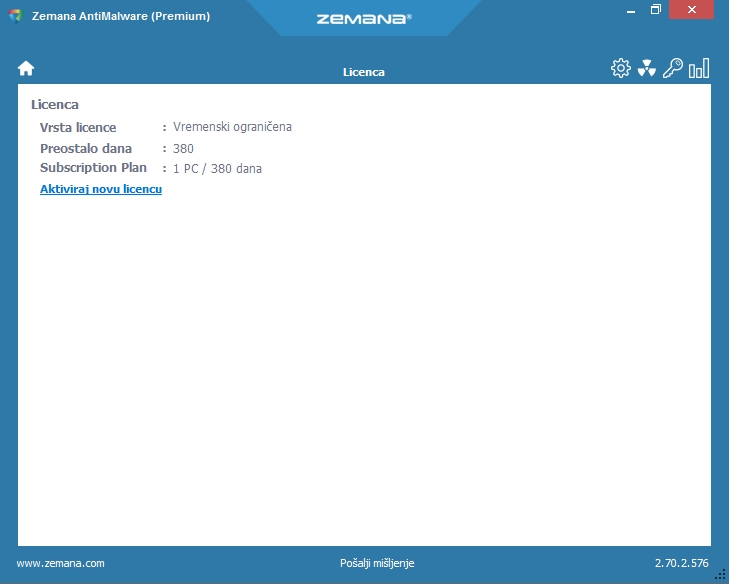Click the key license icon

pos(673,68)
